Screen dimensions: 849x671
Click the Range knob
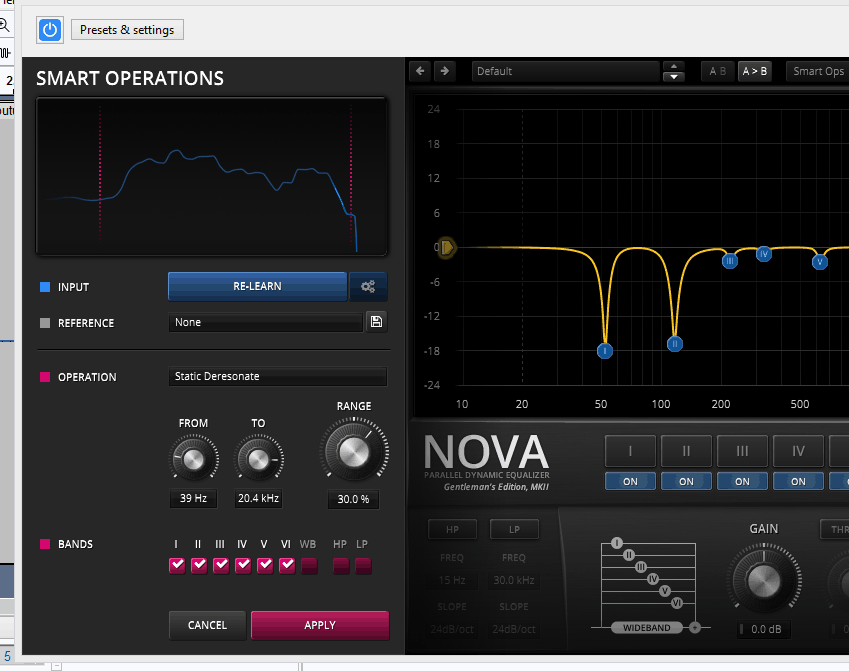pyautogui.click(x=353, y=453)
